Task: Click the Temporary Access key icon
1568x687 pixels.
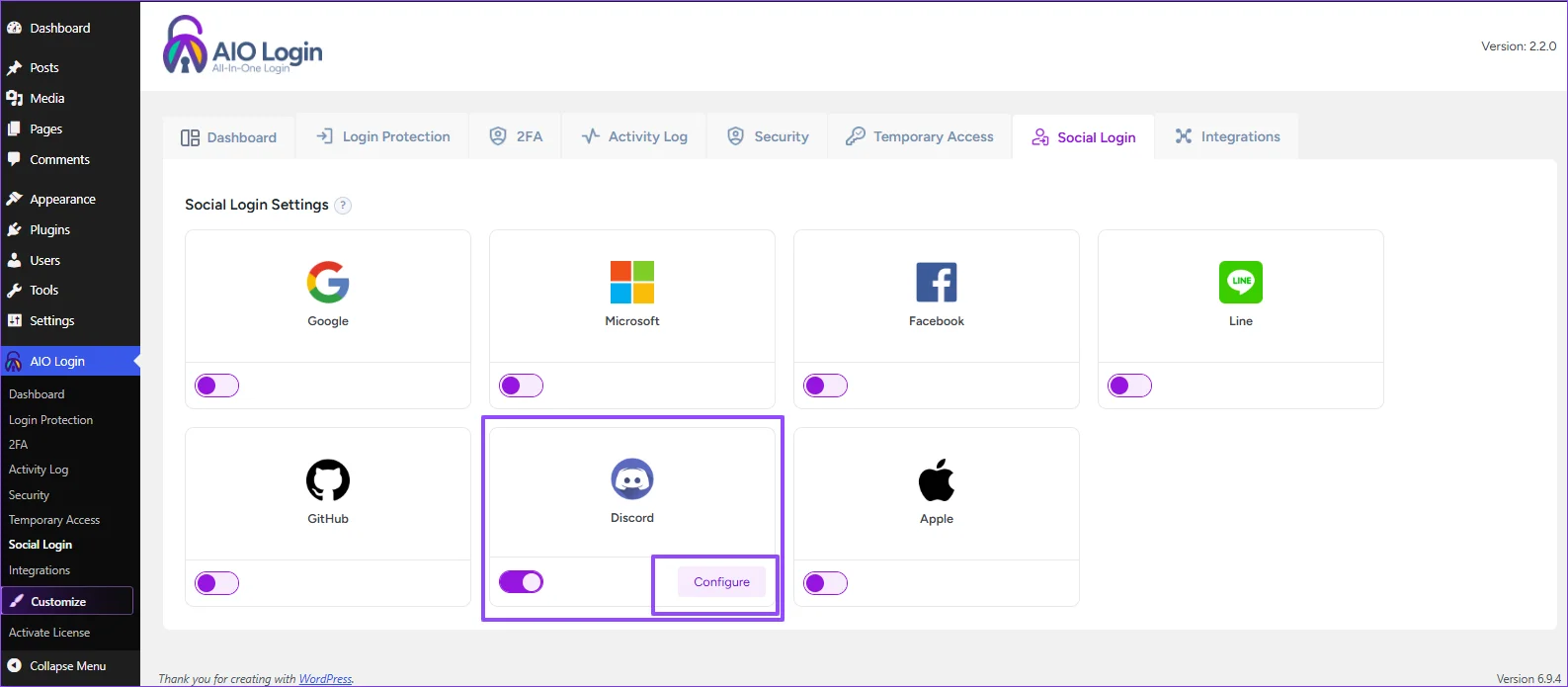Action: tap(856, 136)
